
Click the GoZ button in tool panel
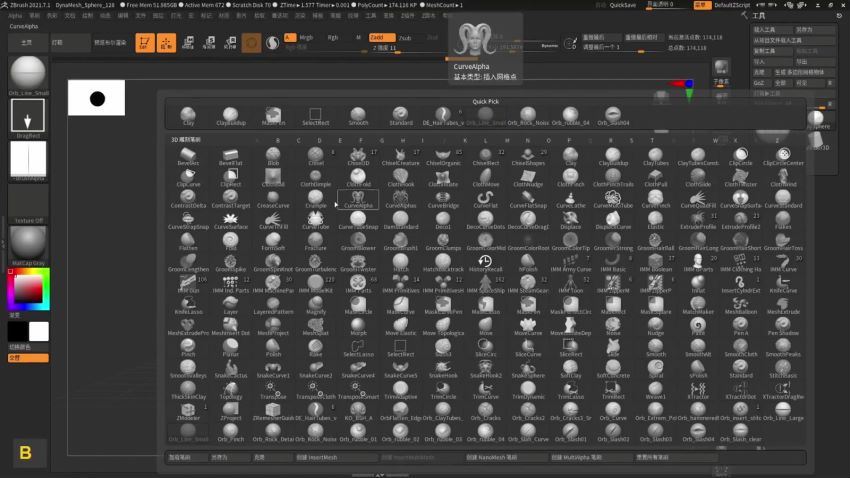coord(759,83)
